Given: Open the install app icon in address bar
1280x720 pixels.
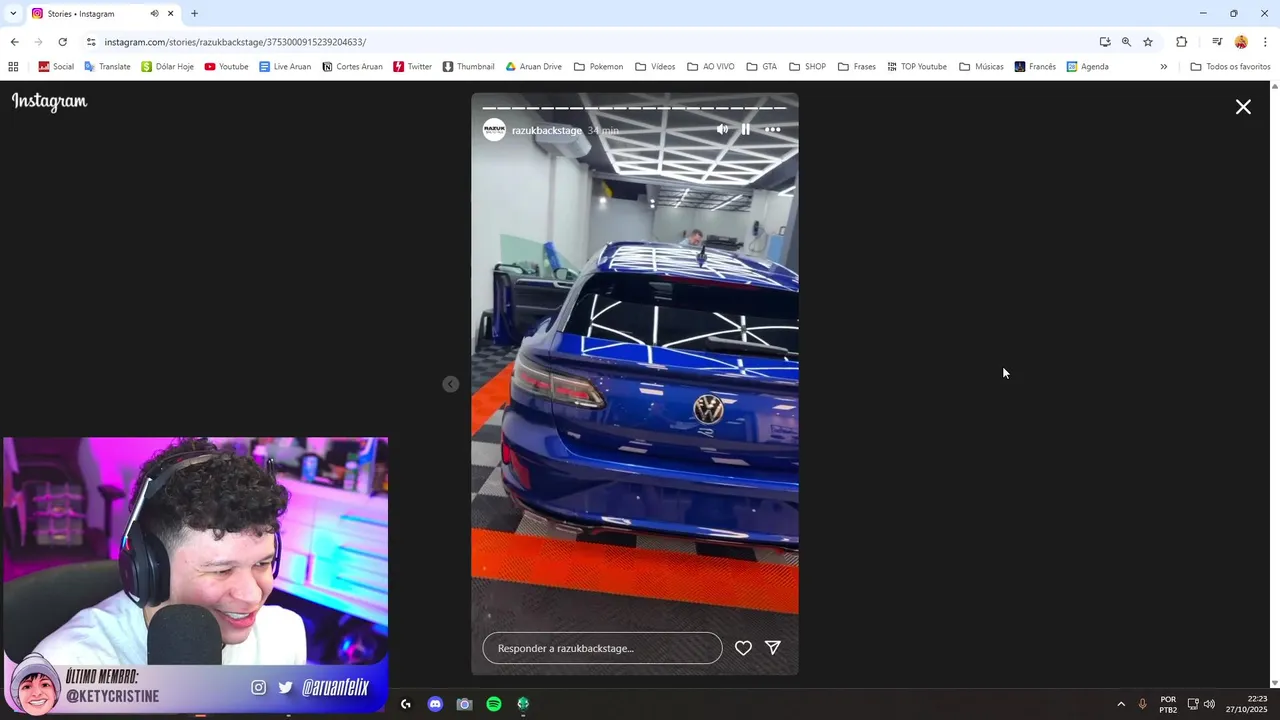Looking at the screenshot, I should pos(1105,42).
